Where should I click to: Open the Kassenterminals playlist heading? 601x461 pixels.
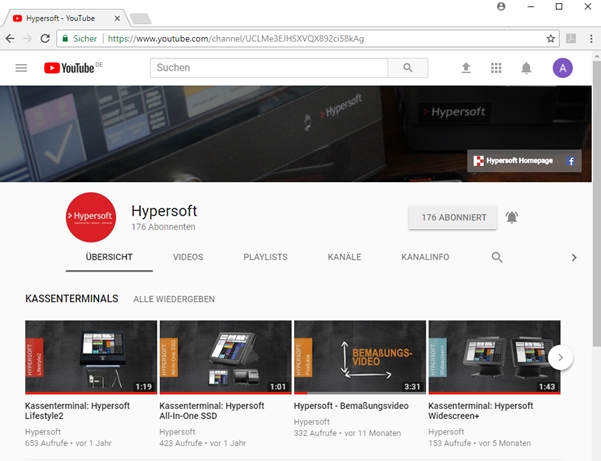[x=72, y=299]
